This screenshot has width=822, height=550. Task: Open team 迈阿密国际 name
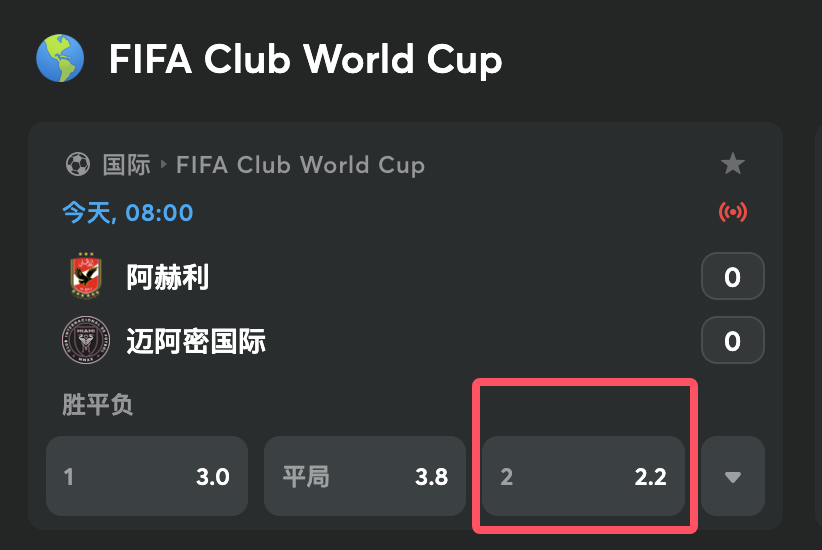pyautogui.click(x=196, y=341)
